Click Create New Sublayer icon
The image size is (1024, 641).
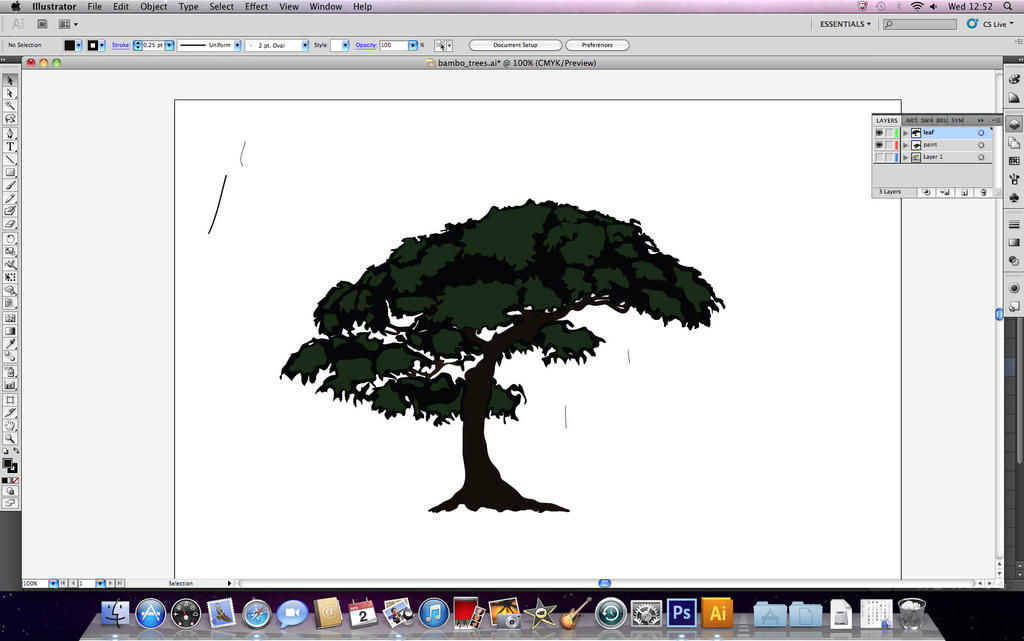[945, 193]
